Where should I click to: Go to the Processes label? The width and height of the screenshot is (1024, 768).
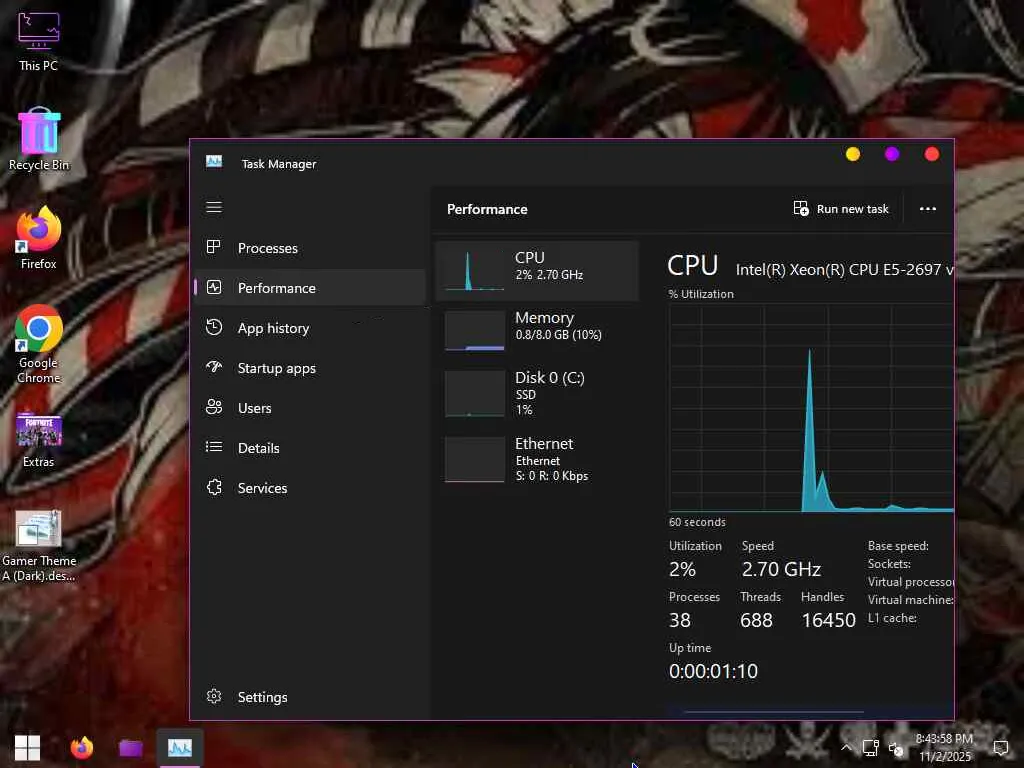(268, 248)
